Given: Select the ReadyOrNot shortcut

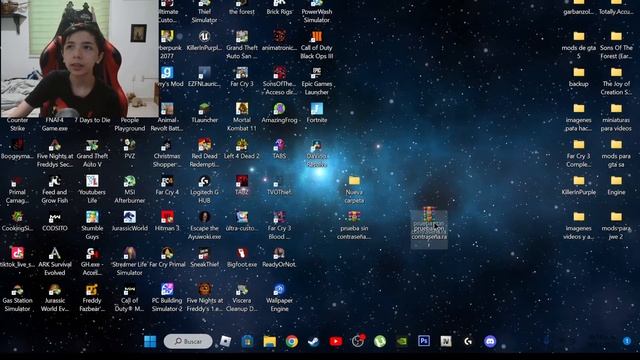Looking at the screenshot, I should pyautogui.click(x=279, y=257).
